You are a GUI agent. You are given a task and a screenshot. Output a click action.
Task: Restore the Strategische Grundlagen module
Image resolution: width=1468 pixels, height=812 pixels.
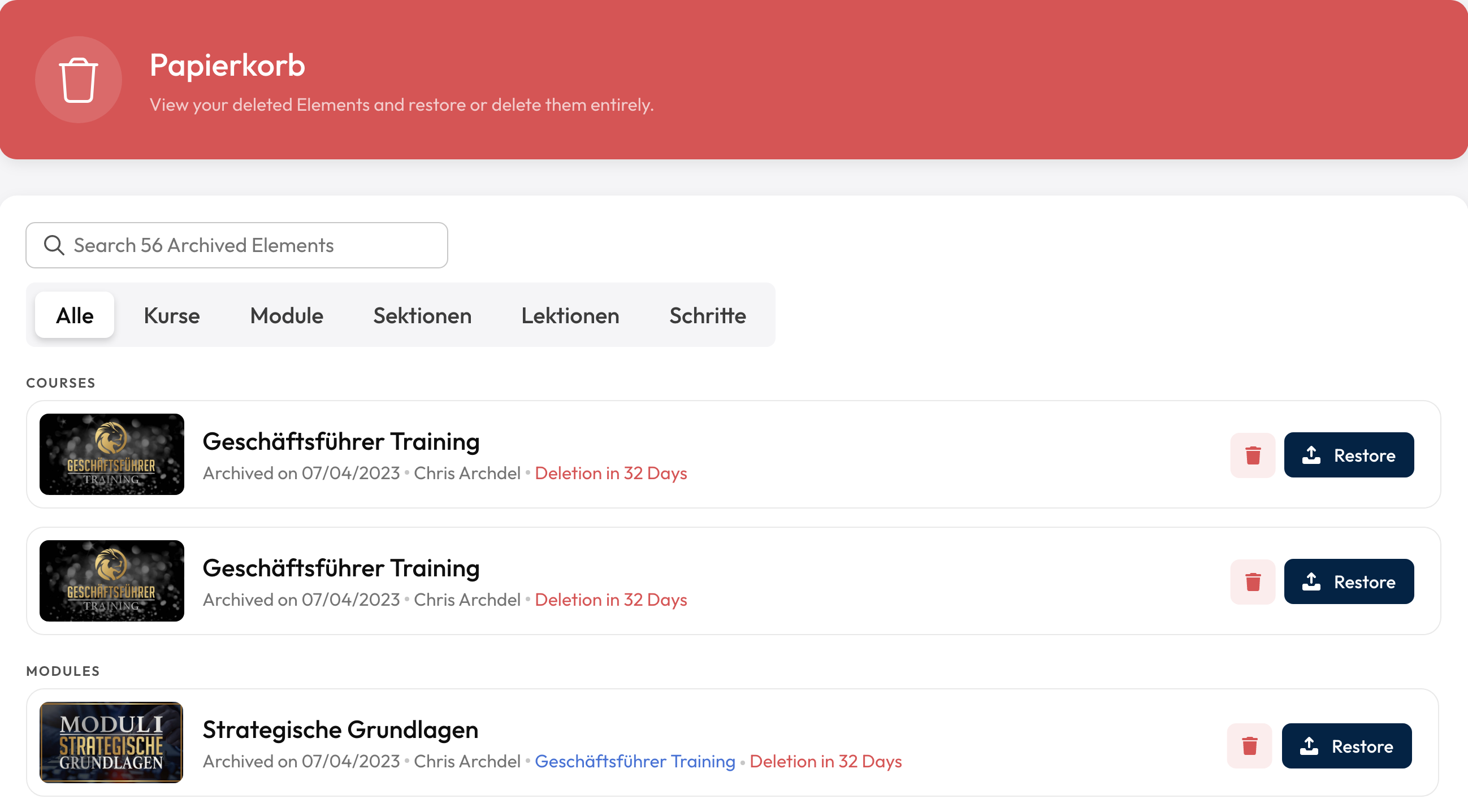[x=1346, y=745]
